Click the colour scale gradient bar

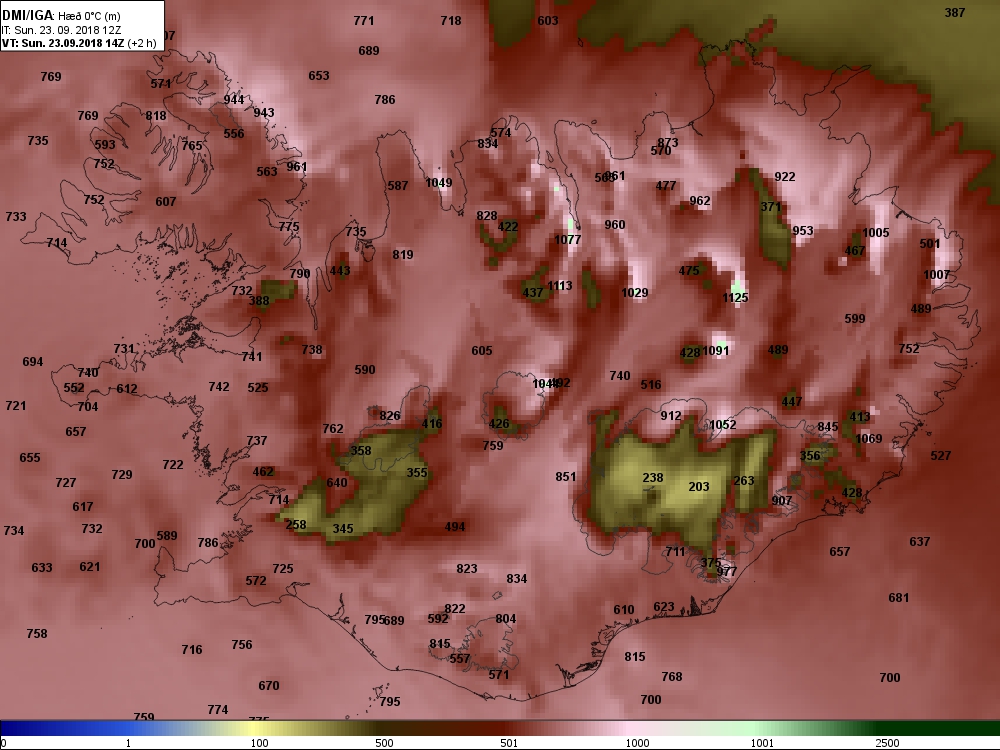pyautogui.click(x=500, y=728)
